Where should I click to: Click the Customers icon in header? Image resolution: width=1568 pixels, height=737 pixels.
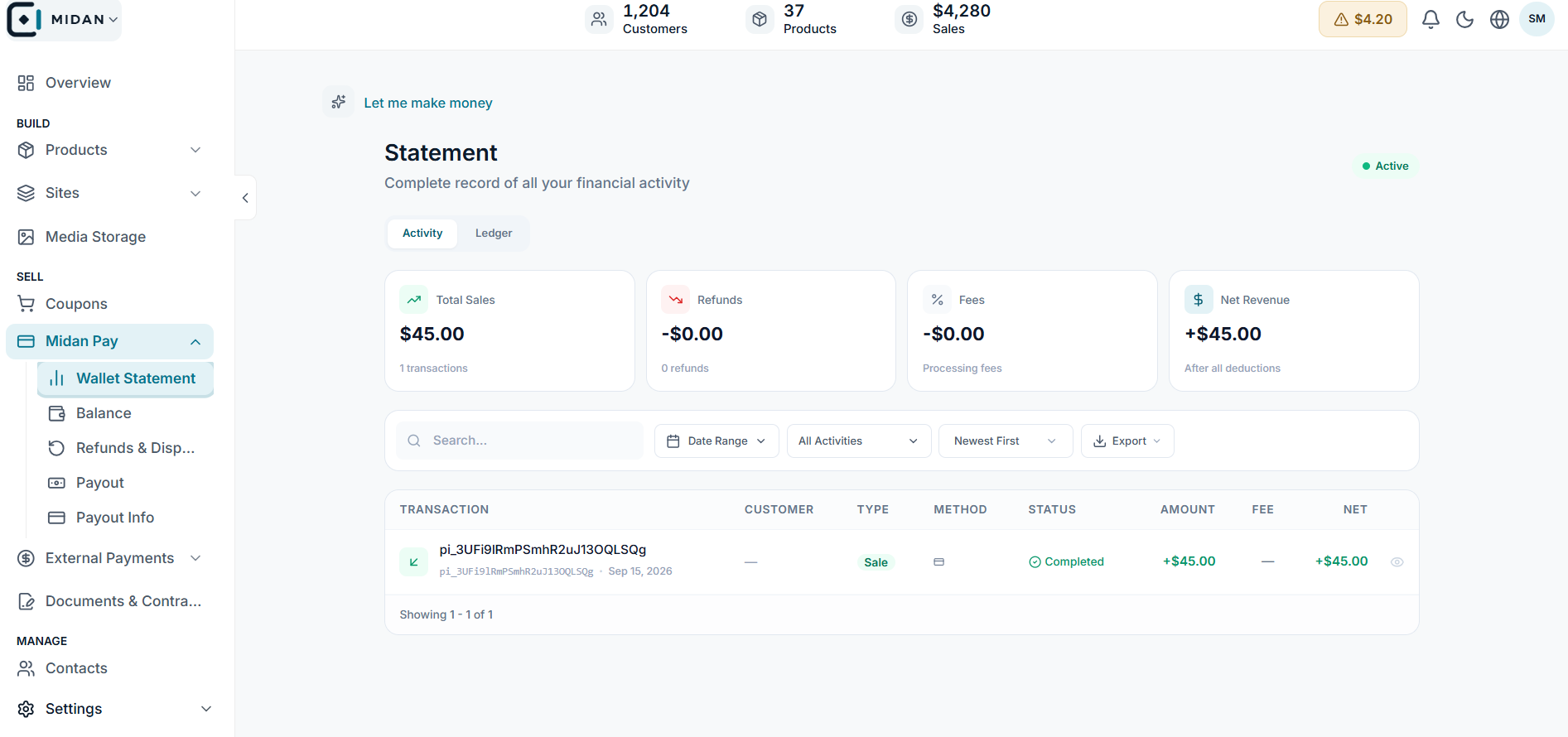coord(599,19)
